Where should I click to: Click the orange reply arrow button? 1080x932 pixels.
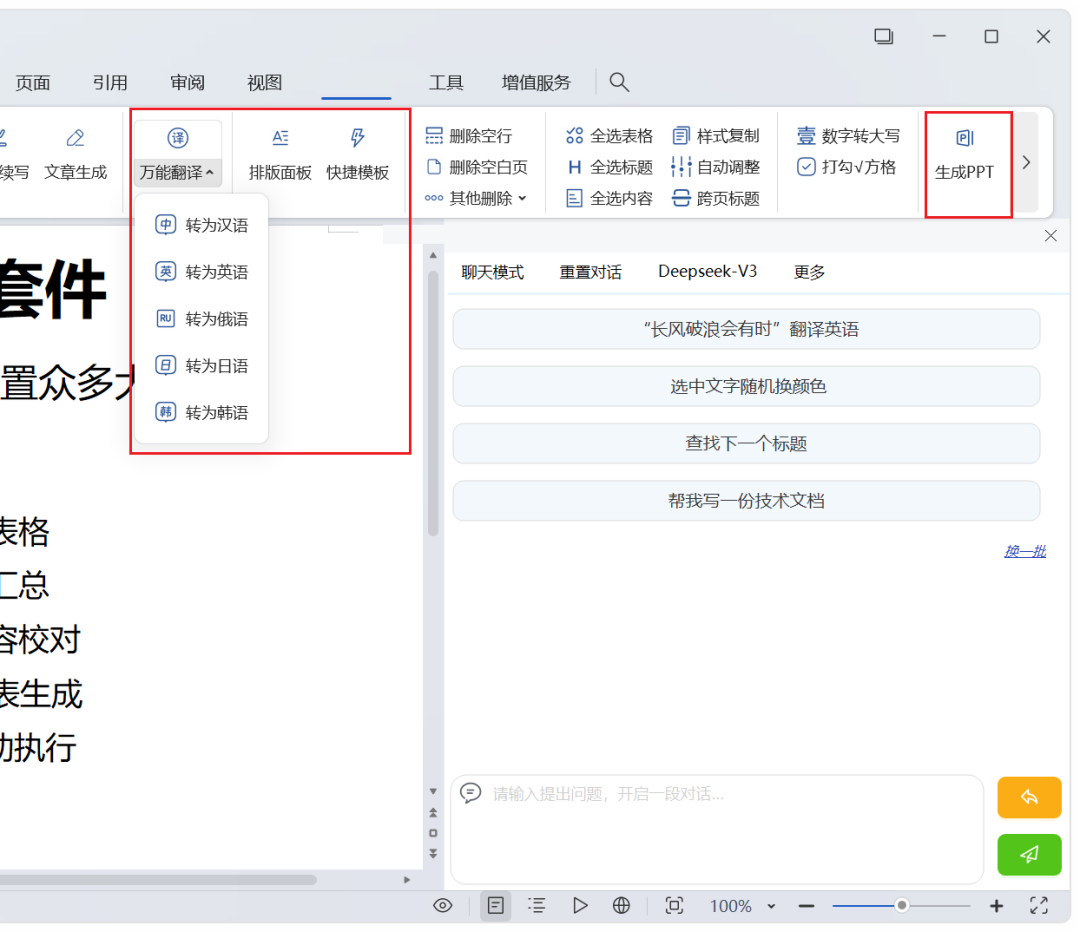[x=1029, y=797]
